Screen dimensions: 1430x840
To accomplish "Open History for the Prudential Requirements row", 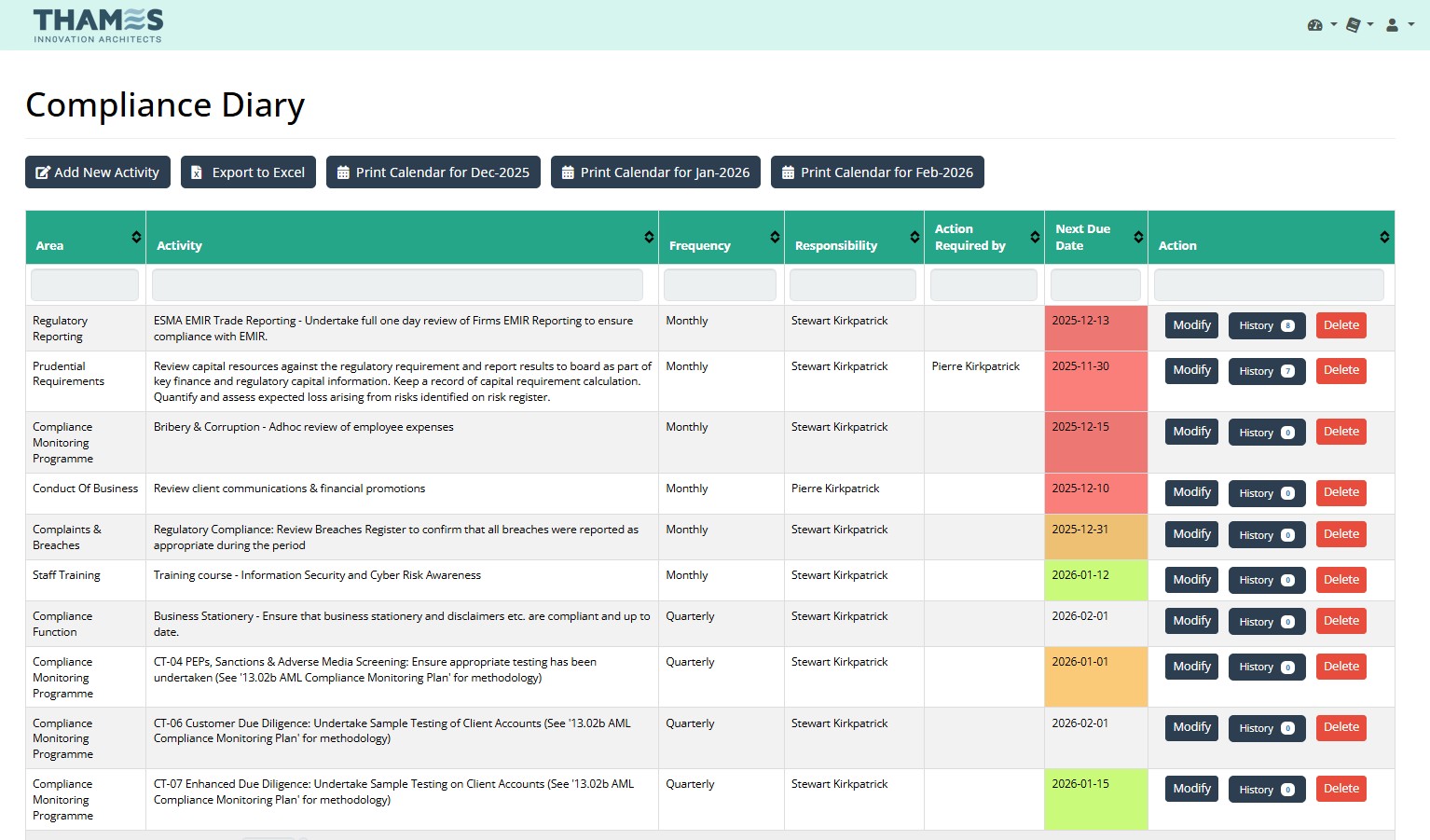I will tap(1266, 371).
